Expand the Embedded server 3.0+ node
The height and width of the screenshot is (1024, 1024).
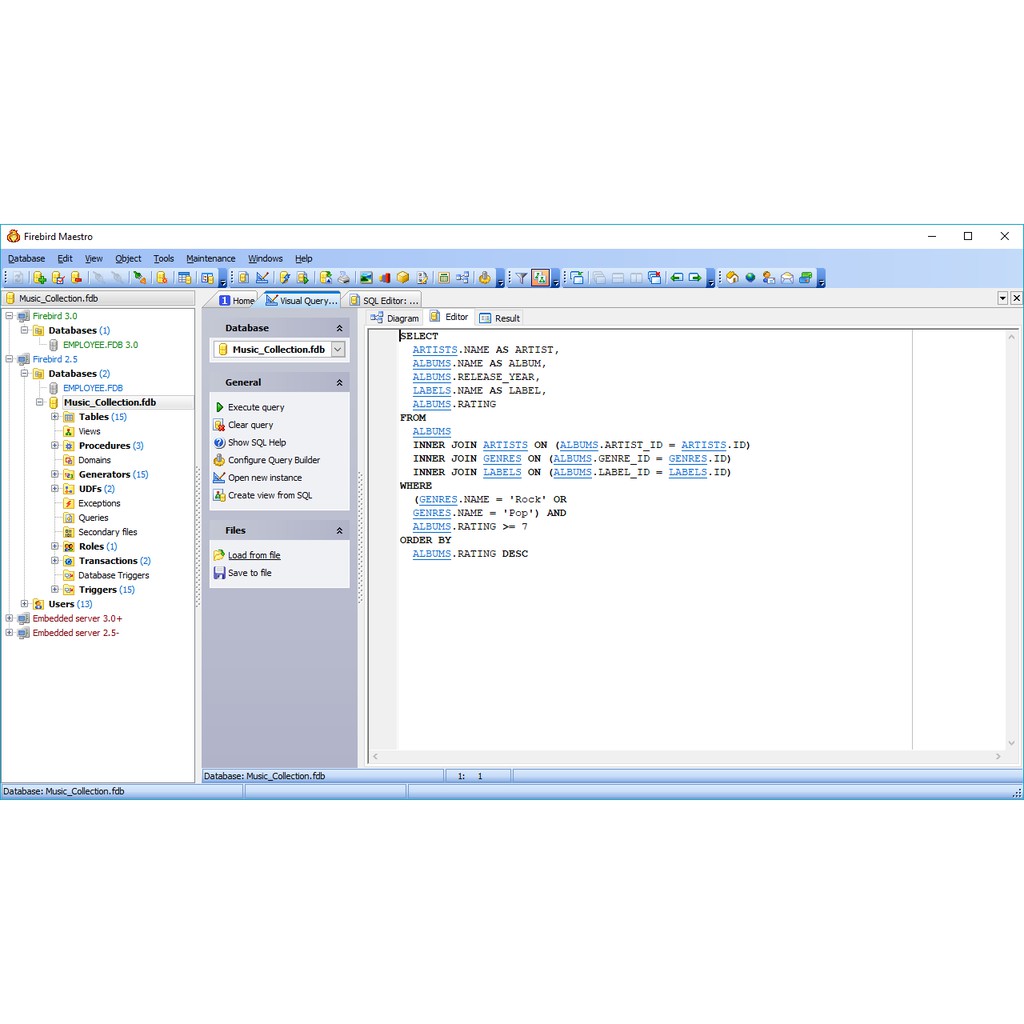tap(9, 618)
